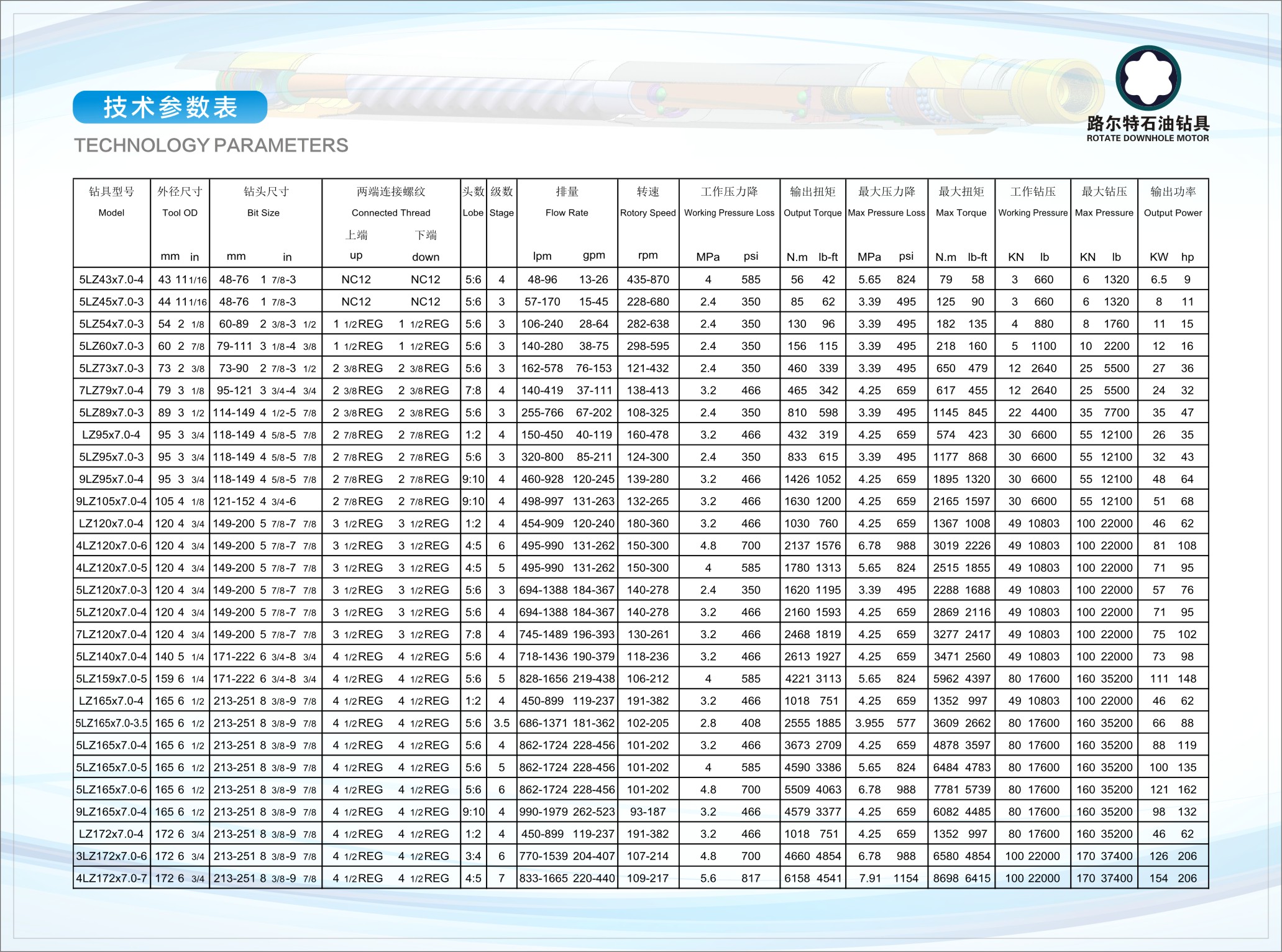
Task: Select the Max Pressure column header
Action: click(1104, 213)
